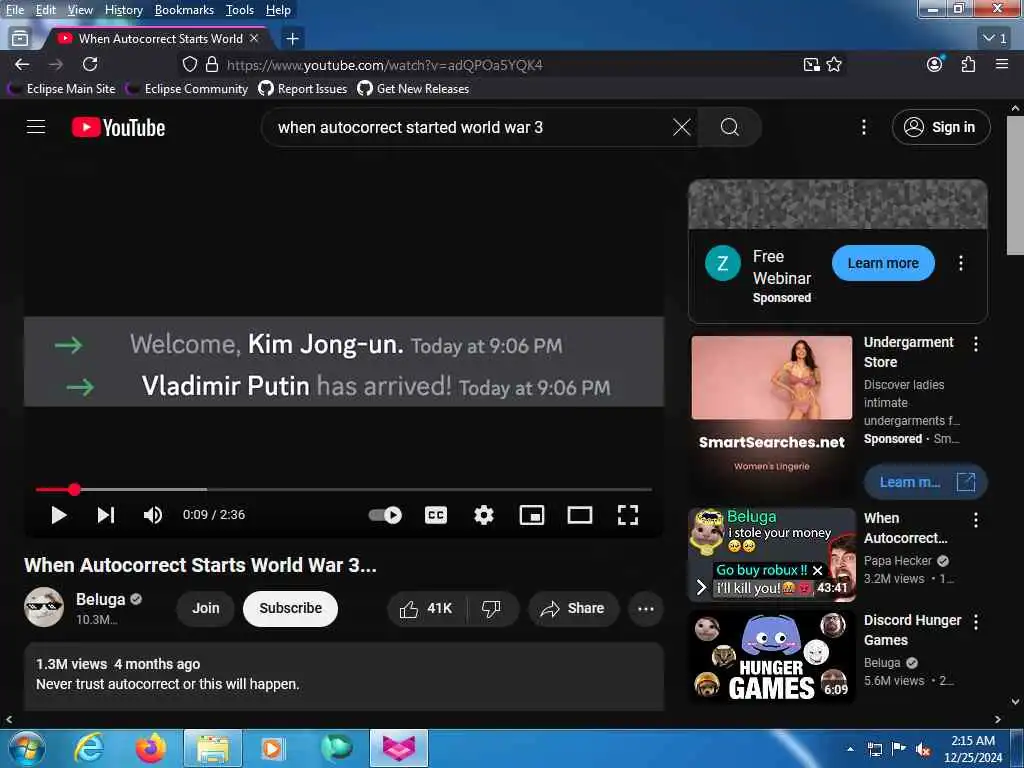The width and height of the screenshot is (1024, 768).
Task: Open Undergarment Store ad options menu
Action: [976, 344]
